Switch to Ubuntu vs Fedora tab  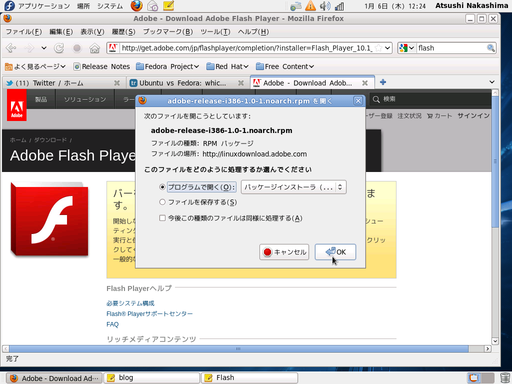pyautogui.click(x=187, y=83)
